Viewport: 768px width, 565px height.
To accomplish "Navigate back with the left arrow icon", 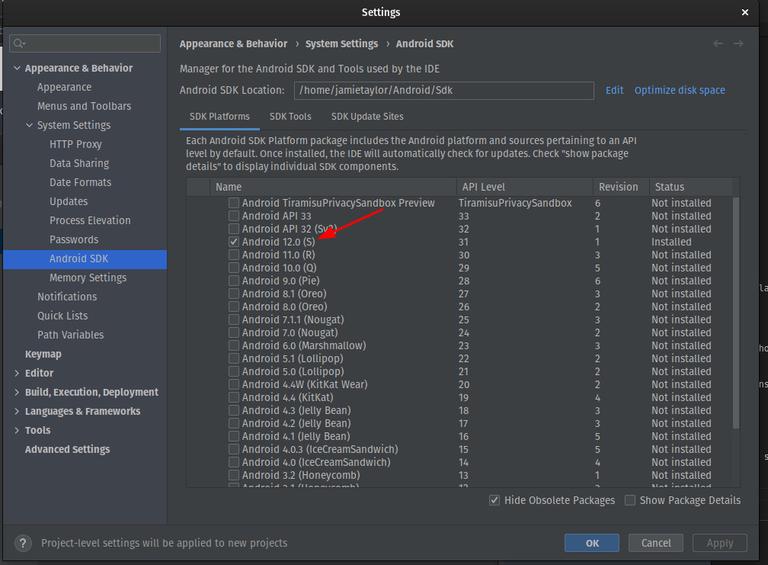I will click(x=718, y=44).
